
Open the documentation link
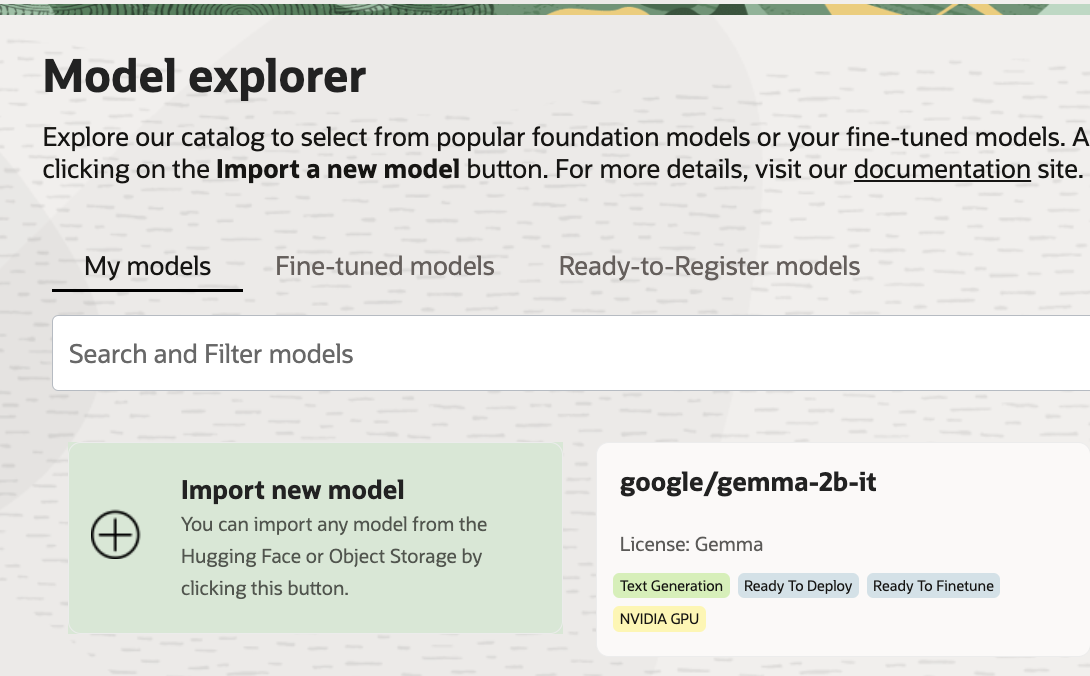(941, 169)
